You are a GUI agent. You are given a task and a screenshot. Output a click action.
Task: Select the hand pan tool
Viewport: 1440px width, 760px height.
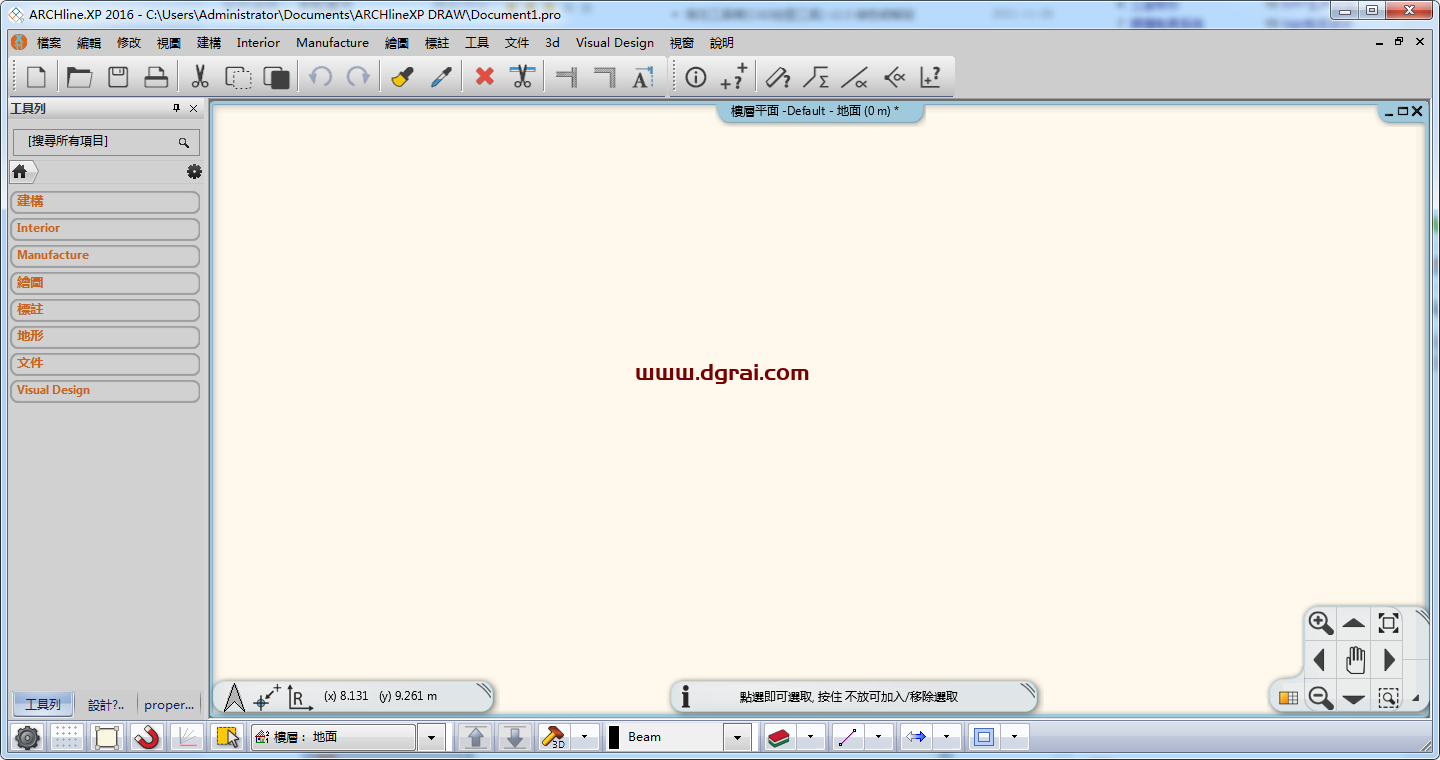1355,660
